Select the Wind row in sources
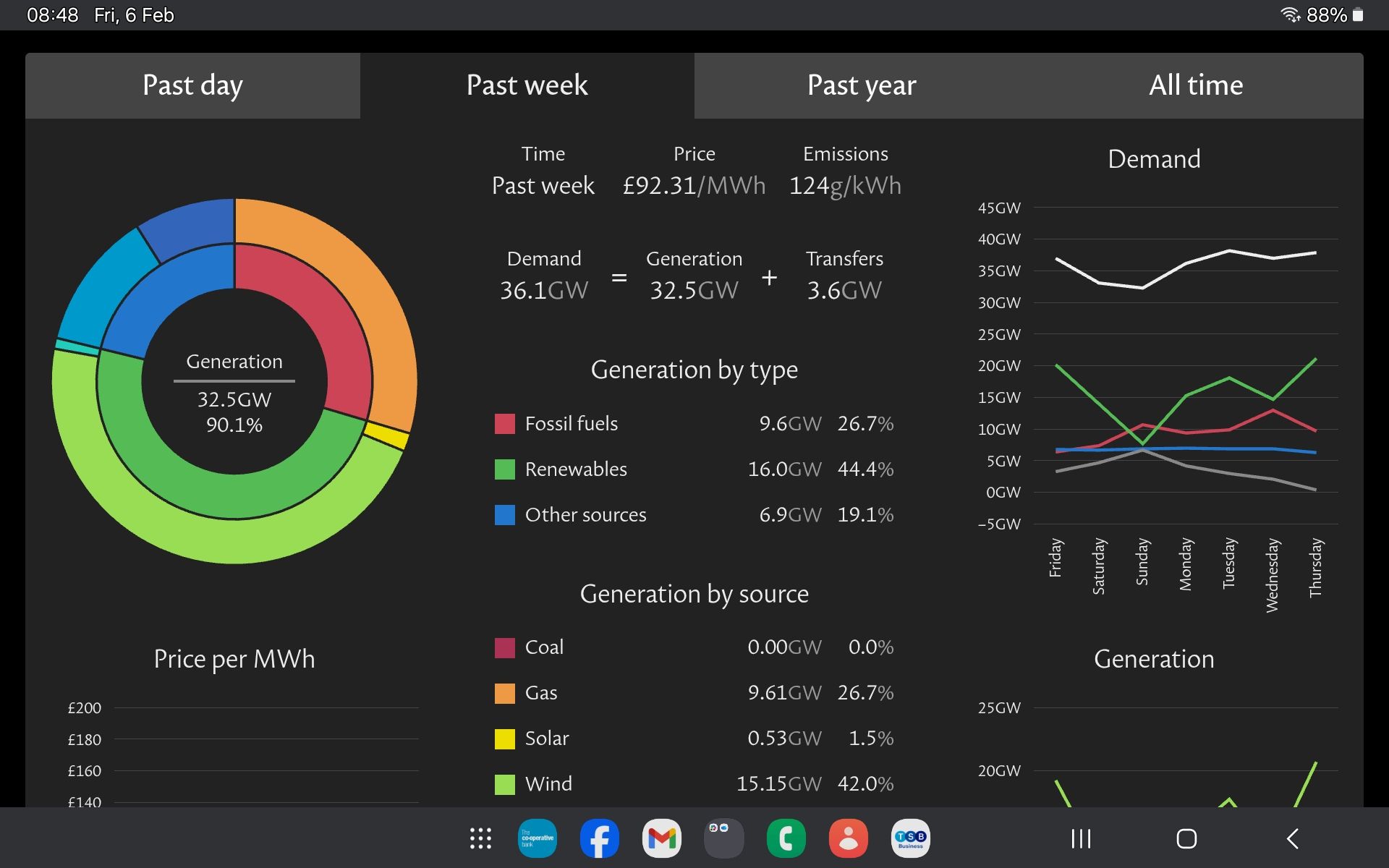This screenshot has height=868, width=1389. tap(548, 784)
